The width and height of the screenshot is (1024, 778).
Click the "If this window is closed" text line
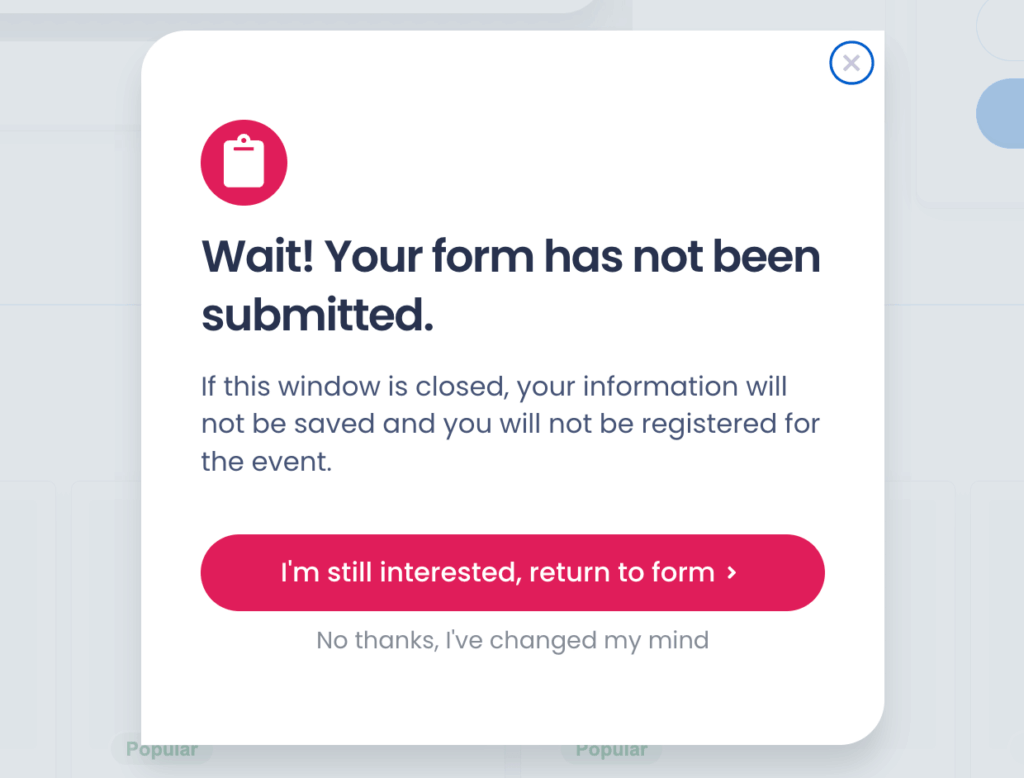click(x=494, y=387)
